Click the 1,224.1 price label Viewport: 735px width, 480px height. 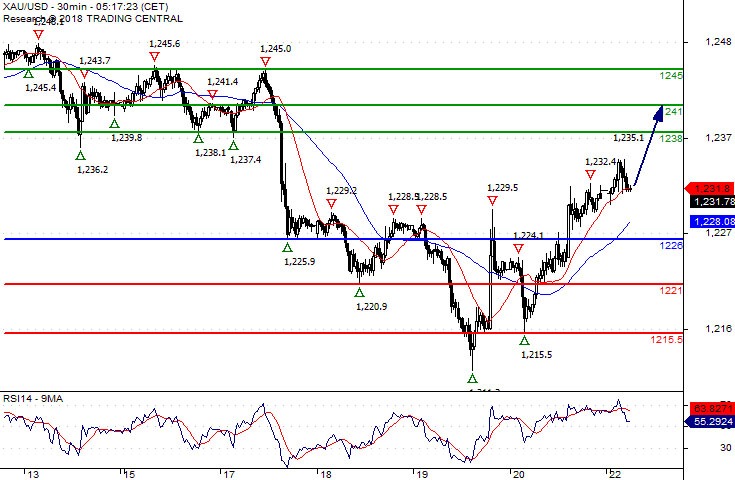(528, 235)
